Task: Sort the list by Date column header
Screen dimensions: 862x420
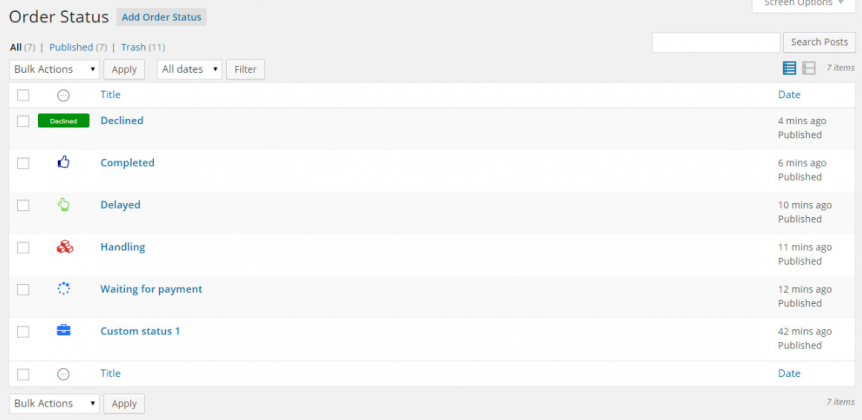Action: click(789, 95)
